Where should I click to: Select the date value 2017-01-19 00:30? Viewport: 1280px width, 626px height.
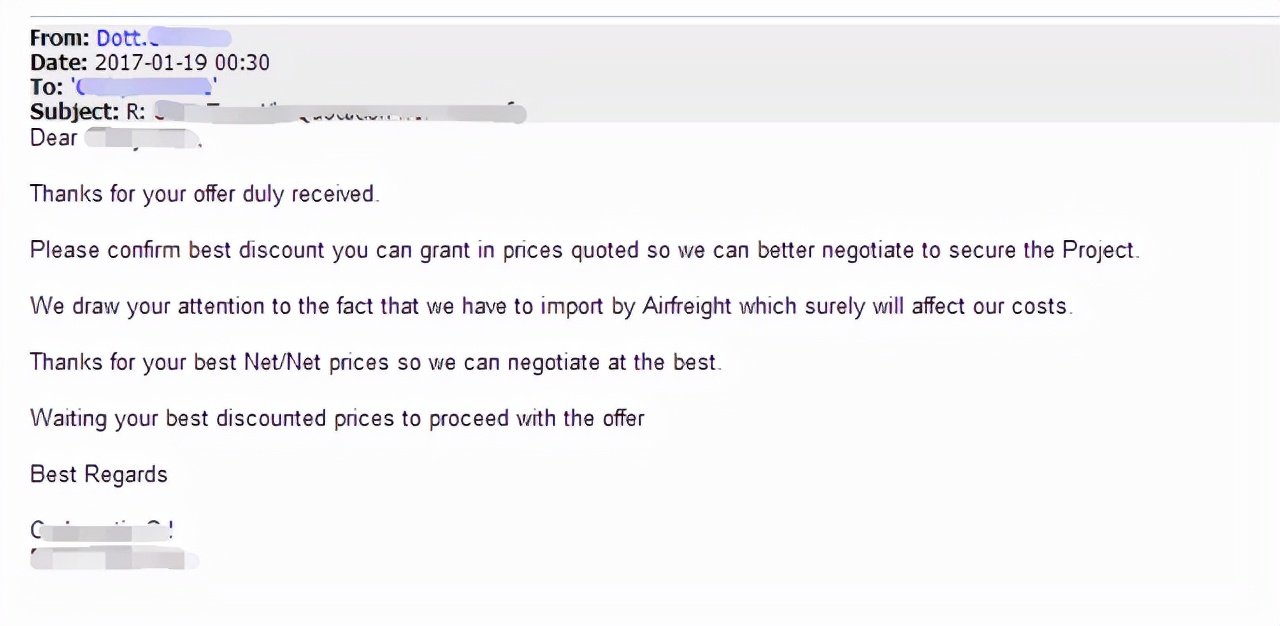pyautogui.click(x=182, y=62)
